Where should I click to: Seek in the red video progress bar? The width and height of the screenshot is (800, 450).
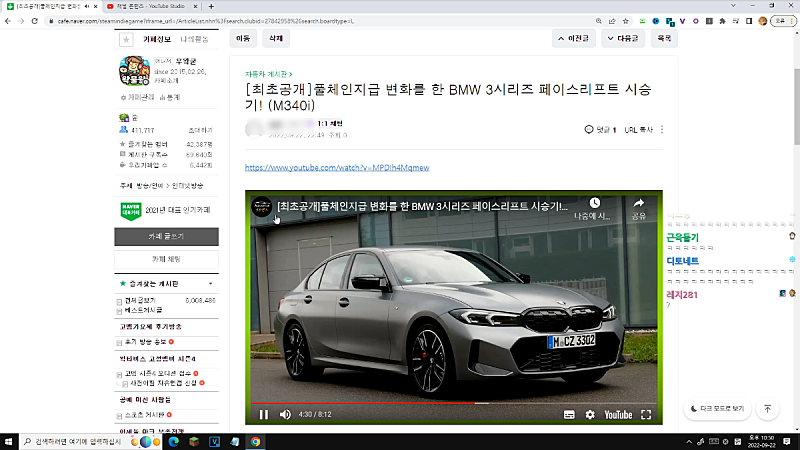[x=454, y=403]
